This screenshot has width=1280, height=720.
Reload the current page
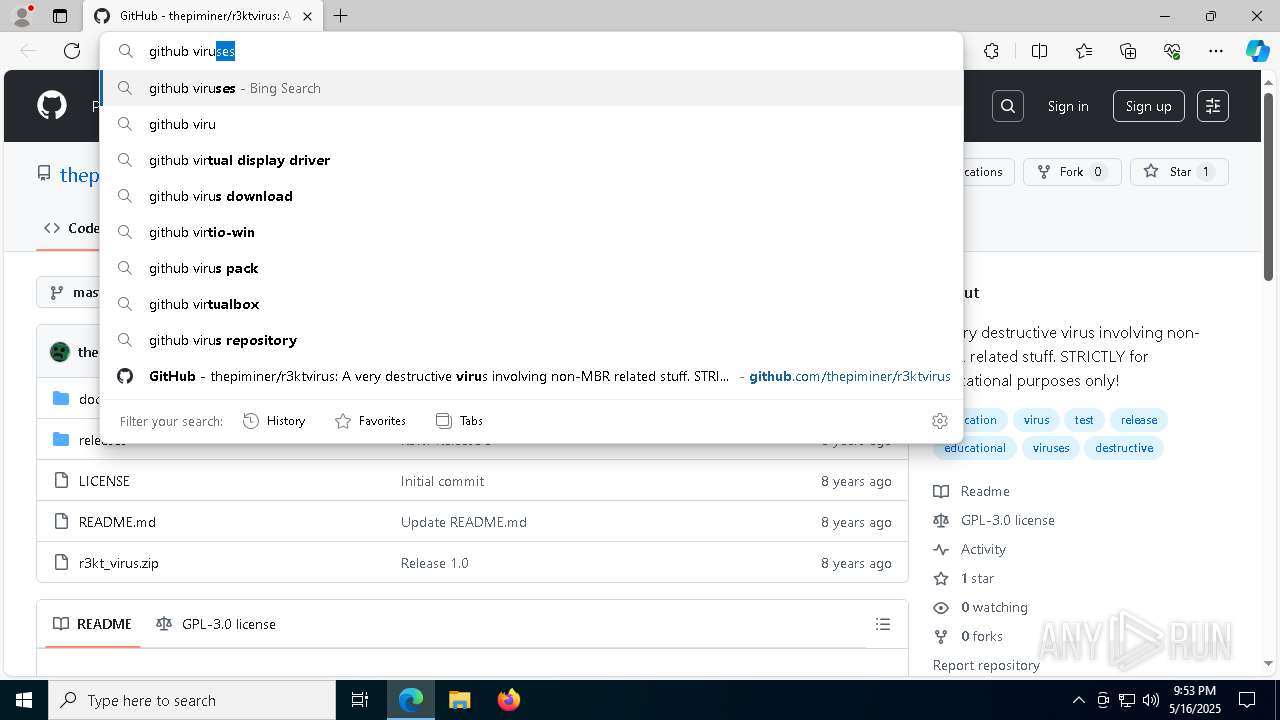(72, 51)
